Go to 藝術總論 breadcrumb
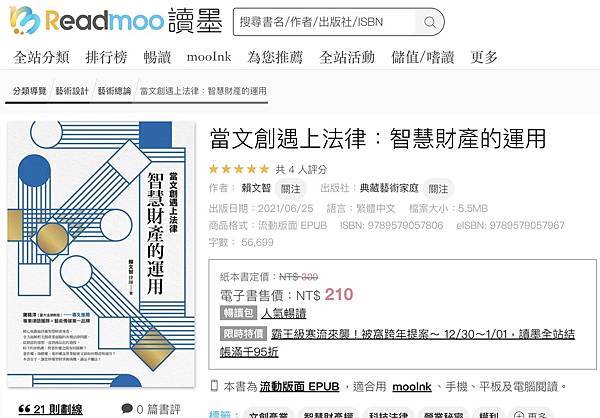Image resolution: width=600 pixels, height=418 pixels. [114, 91]
